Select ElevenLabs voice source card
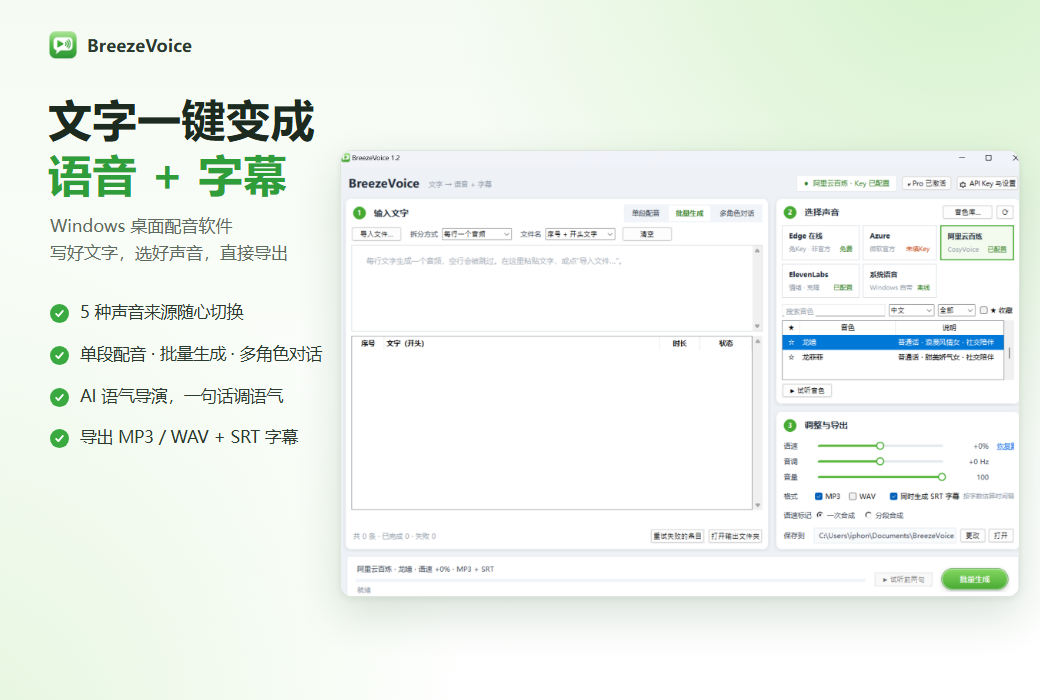The image size is (1040, 700). tap(820, 281)
